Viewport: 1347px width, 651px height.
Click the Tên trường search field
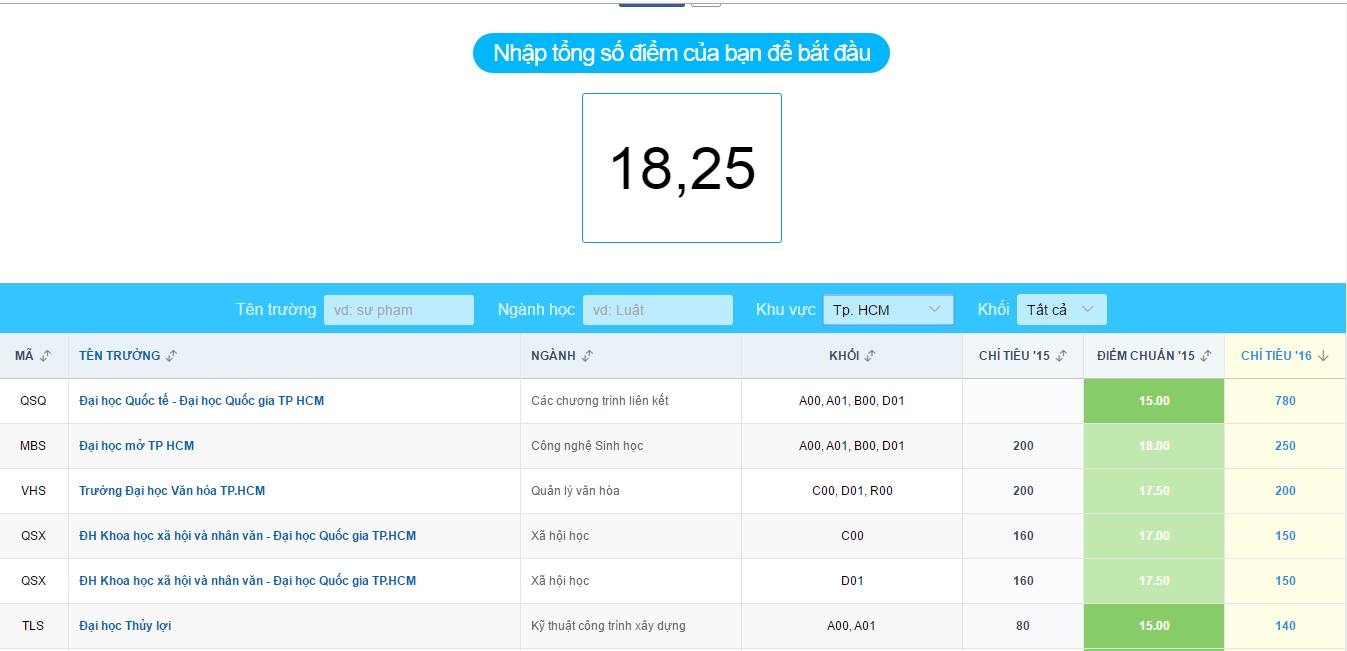(x=399, y=309)
